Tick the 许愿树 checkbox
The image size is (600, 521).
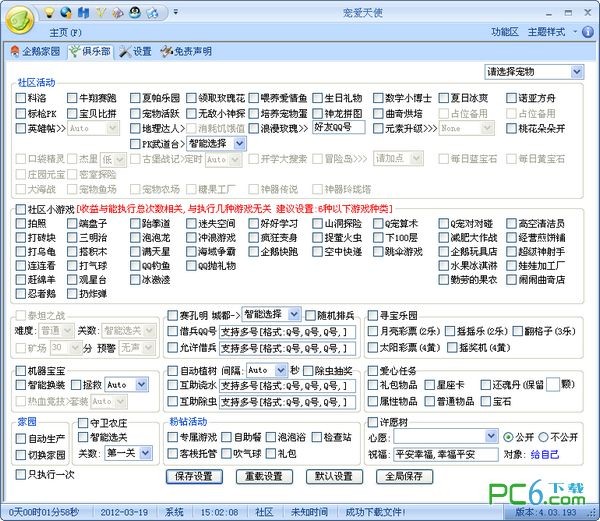click(x=373, y=422)
